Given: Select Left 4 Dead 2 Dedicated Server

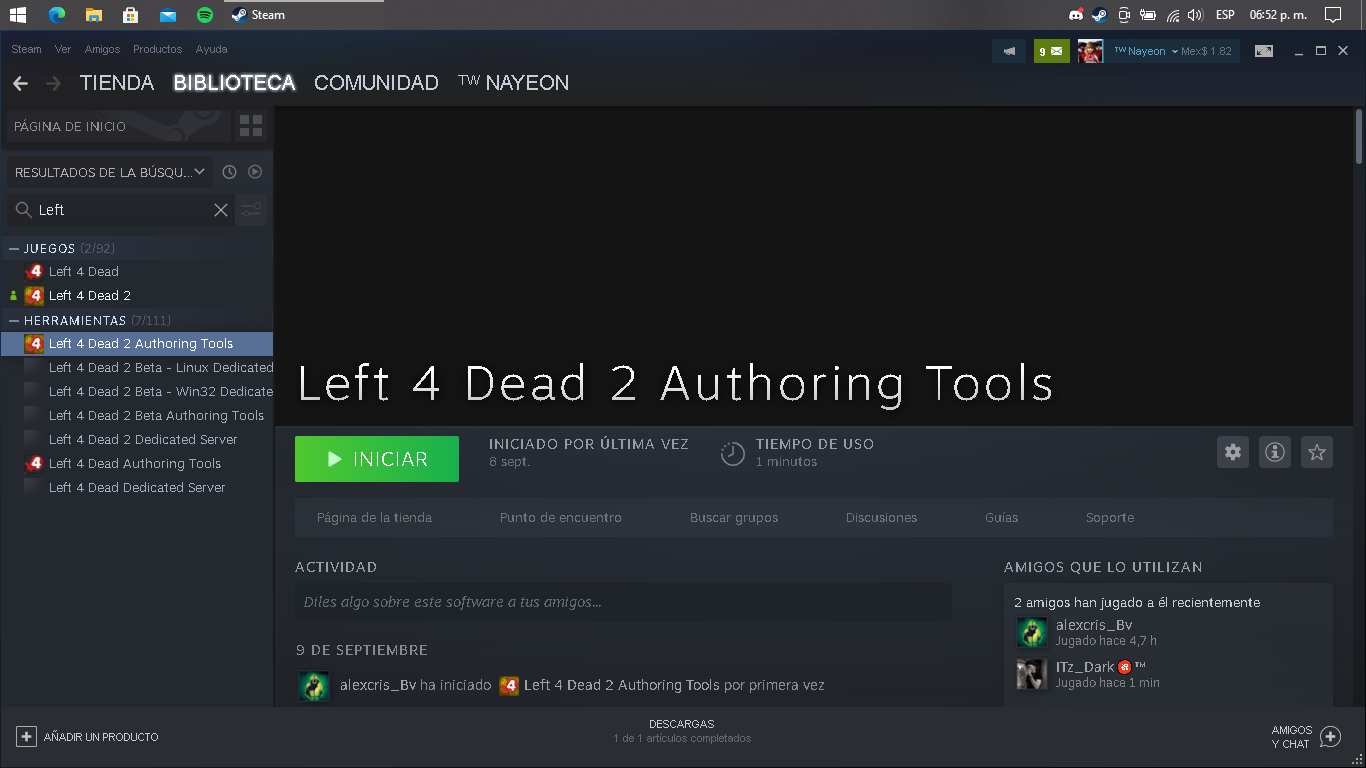Looking at the screenshot, I should tap(136, 439).
